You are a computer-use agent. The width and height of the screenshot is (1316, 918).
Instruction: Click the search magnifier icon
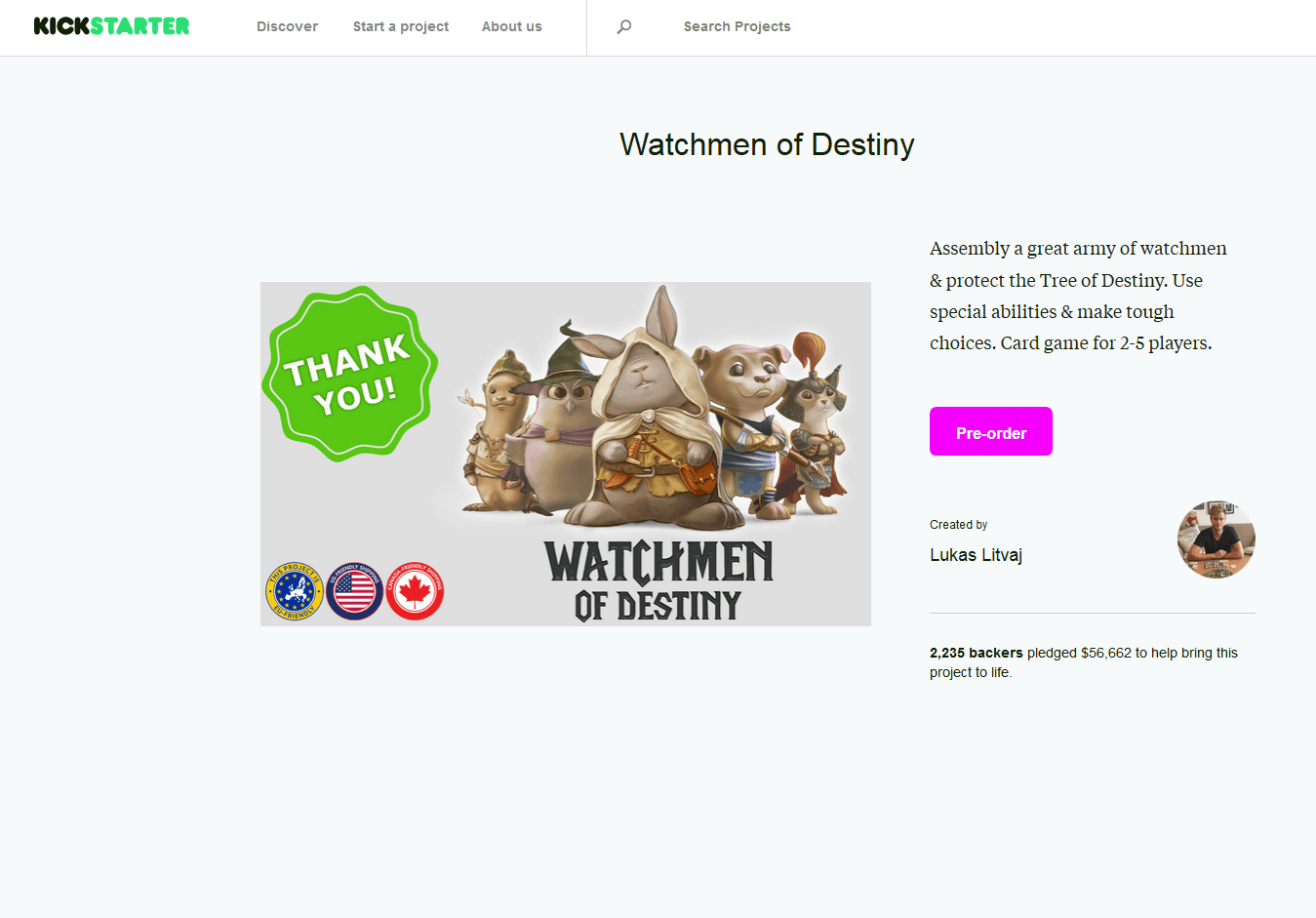coord(624,26)
